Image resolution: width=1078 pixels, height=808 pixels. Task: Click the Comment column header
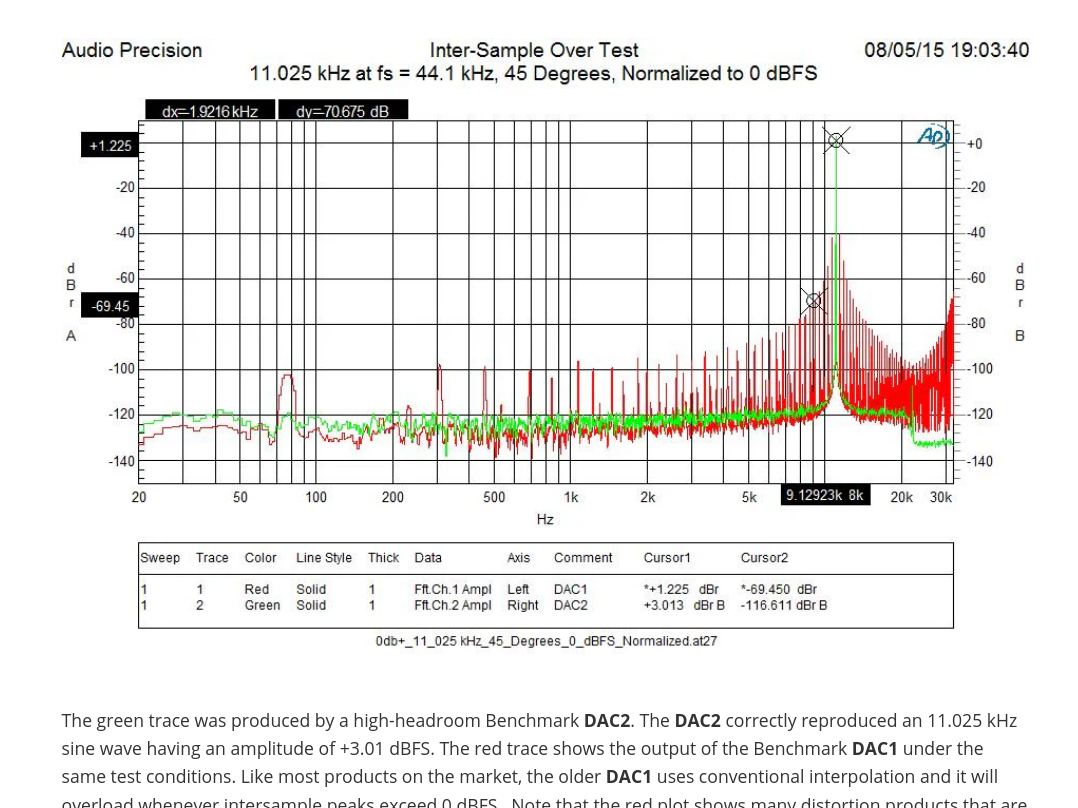tap(583, 558)
